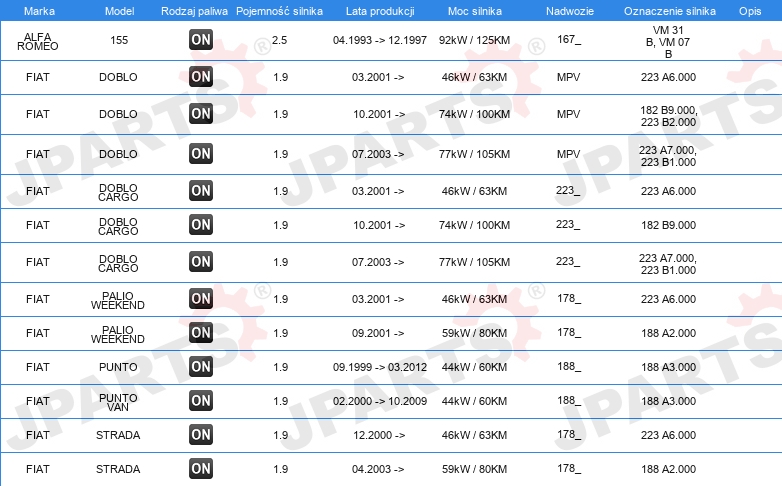Click the Moc silnika column header
Viewport: 782px width, 486px height.
click(475, 11)
